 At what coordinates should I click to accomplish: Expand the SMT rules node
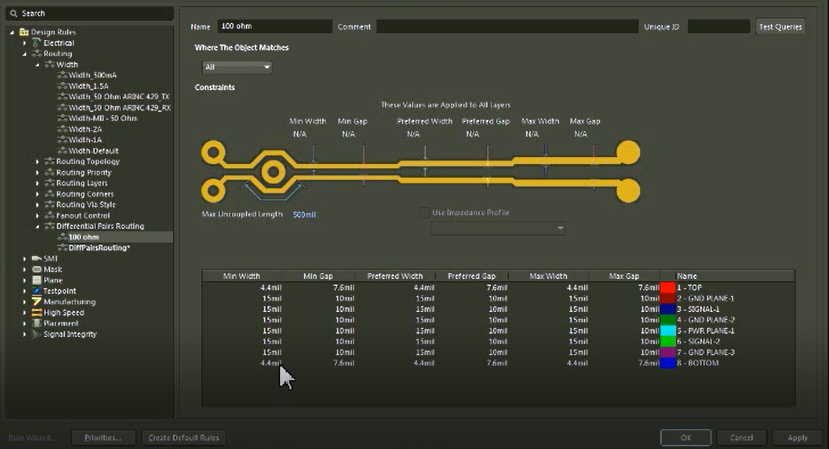tap(24, 259)
